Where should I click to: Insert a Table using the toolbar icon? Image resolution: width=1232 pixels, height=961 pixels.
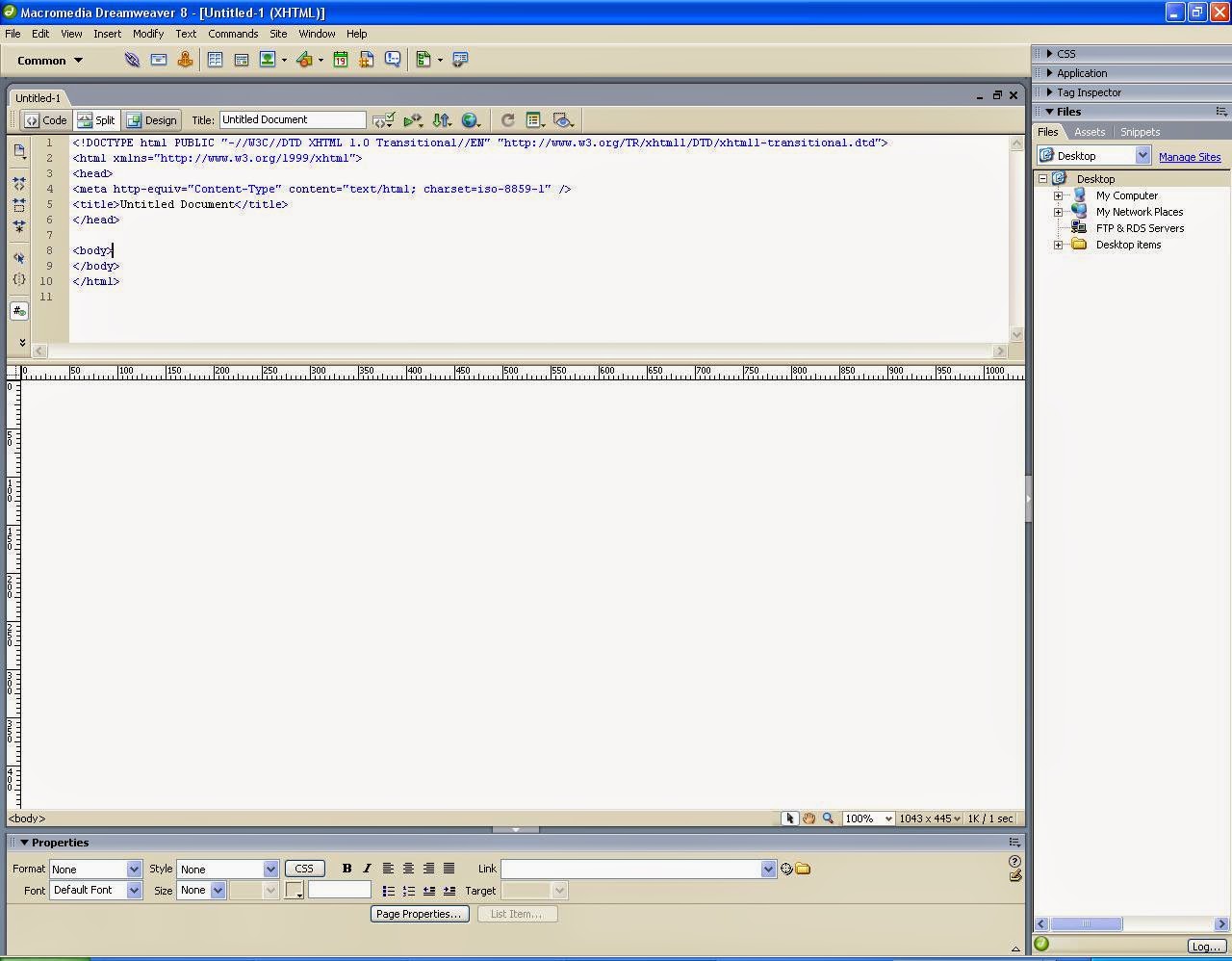215,60
